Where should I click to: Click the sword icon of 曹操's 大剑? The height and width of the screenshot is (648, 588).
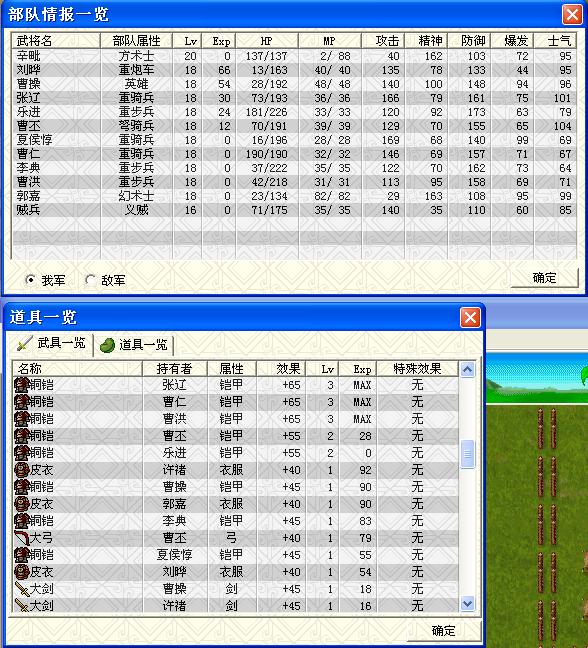(21, 588)
